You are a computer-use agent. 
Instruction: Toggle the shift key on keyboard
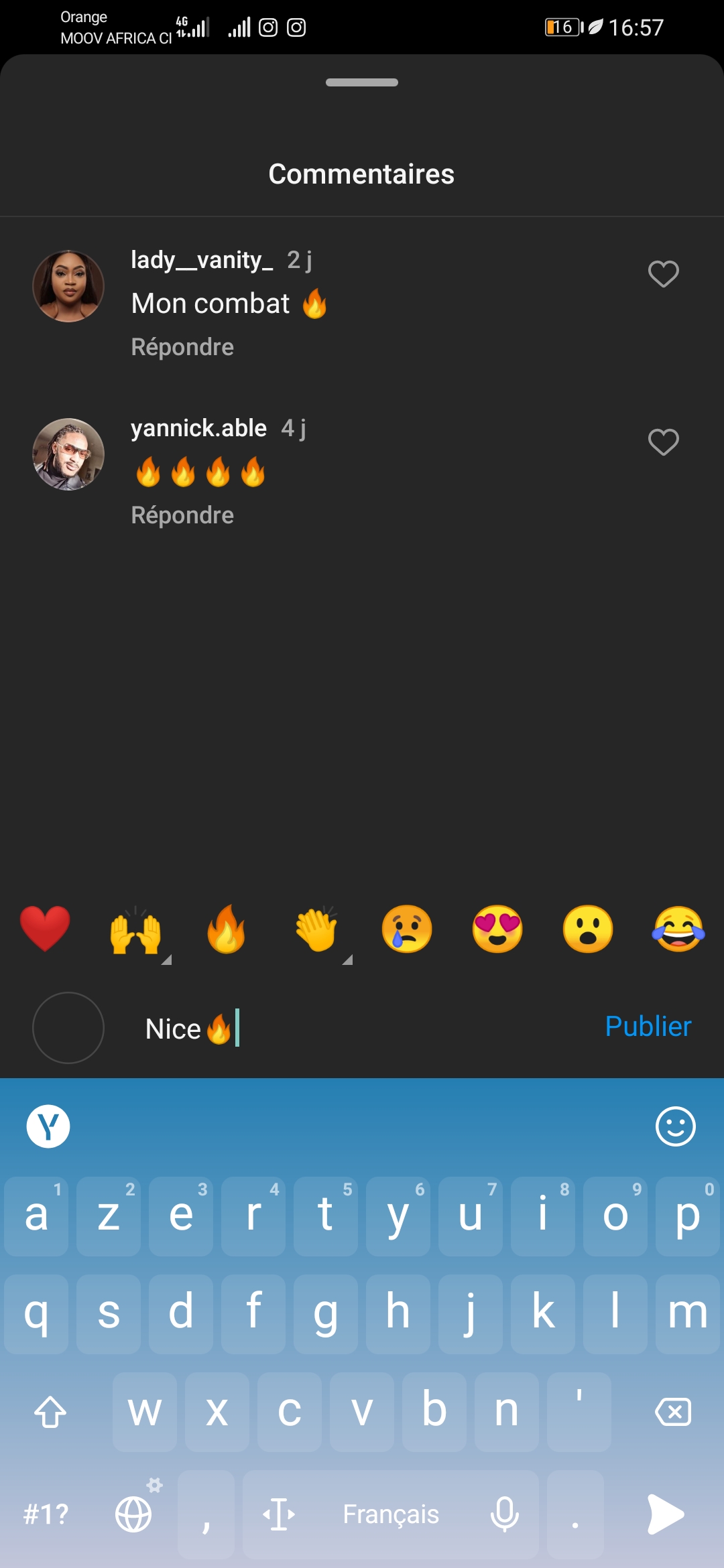(50, 1412)
